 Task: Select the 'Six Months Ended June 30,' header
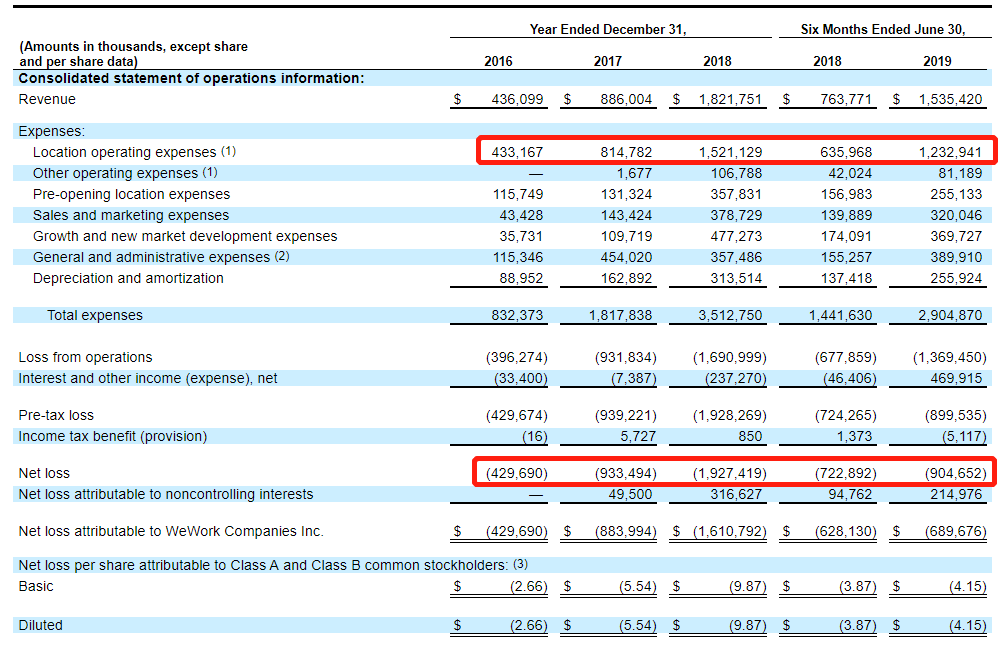point(883,30)
